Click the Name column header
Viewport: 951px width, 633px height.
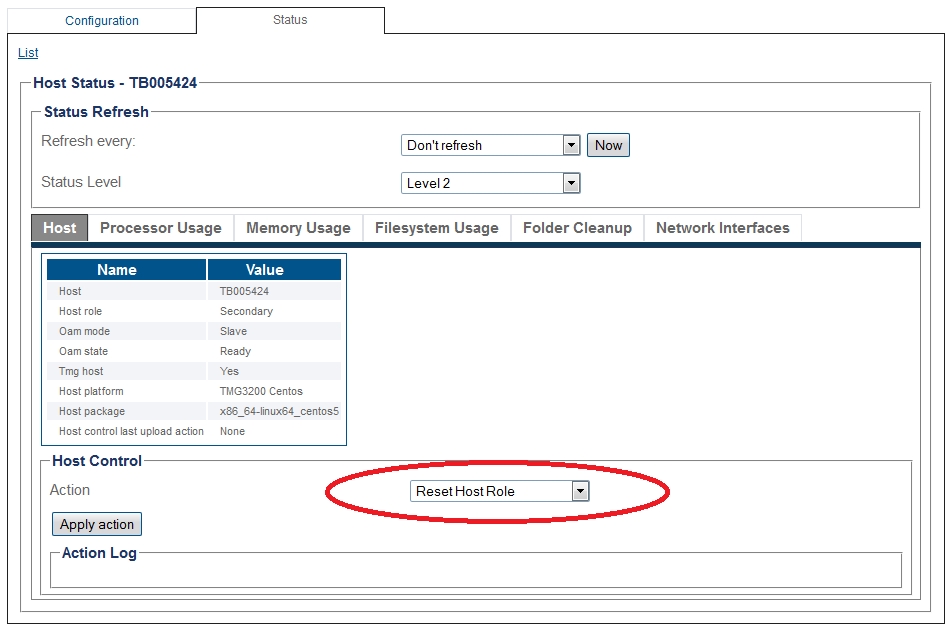click(117, 270)
